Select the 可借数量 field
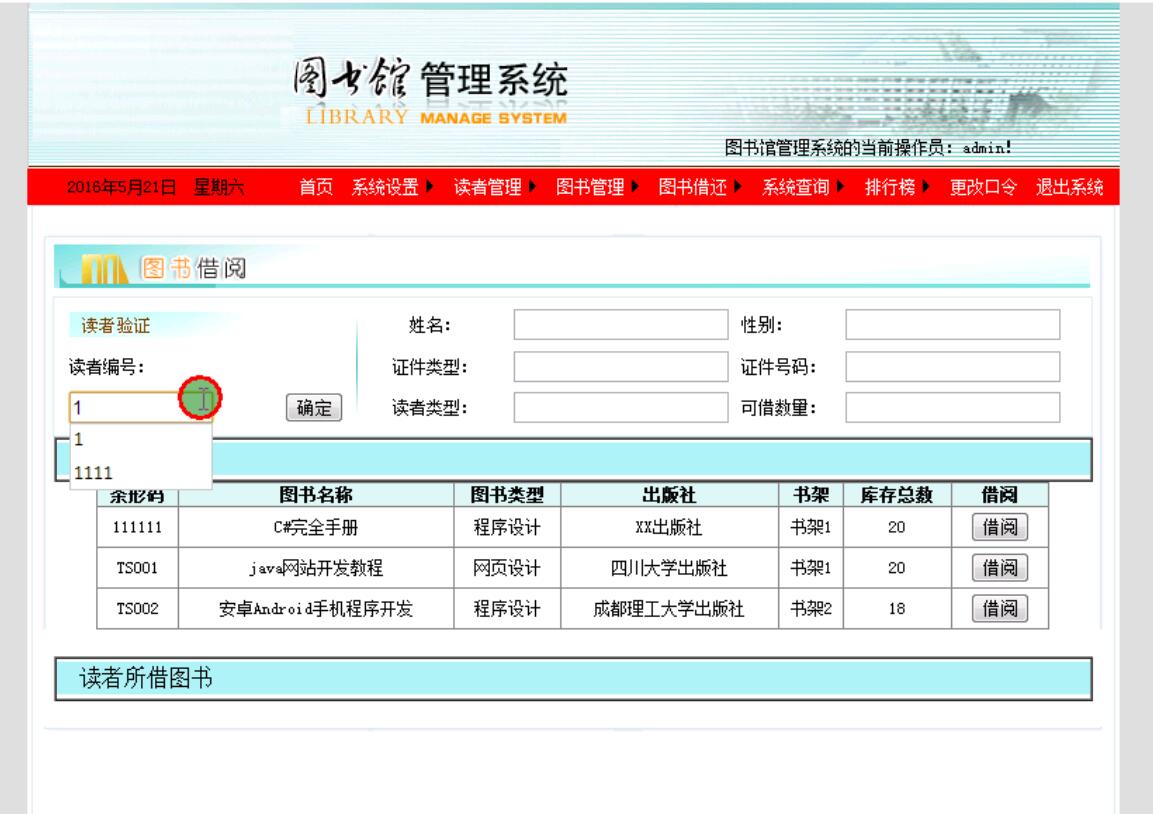The width and height of the screenshot is (1153, 814). tap(952, 407)
